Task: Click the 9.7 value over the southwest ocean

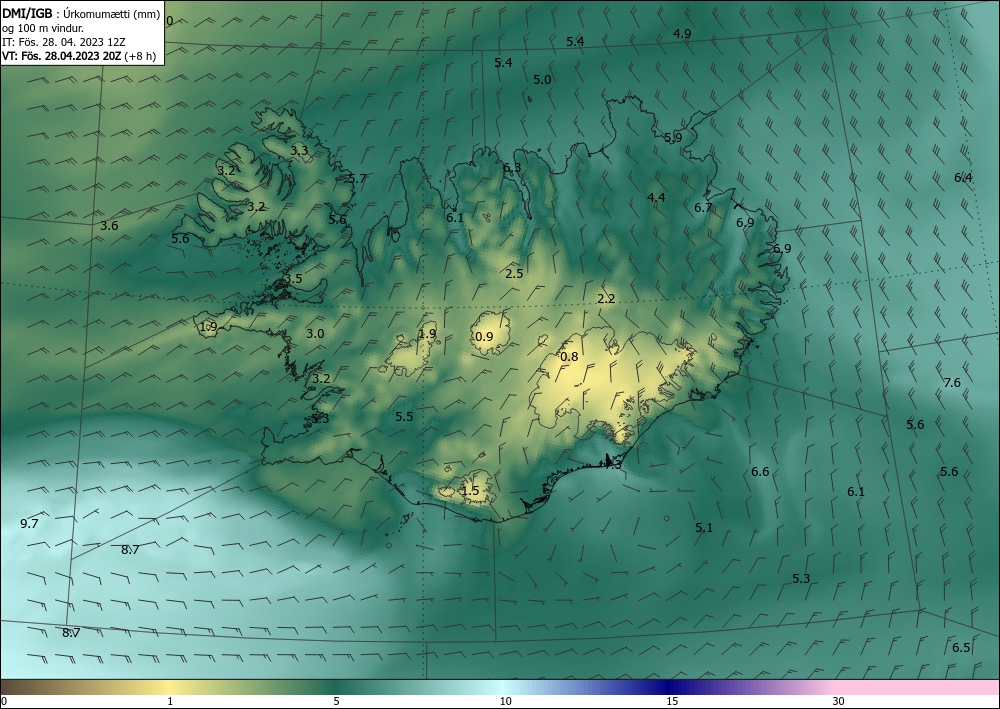Action: 29,523
